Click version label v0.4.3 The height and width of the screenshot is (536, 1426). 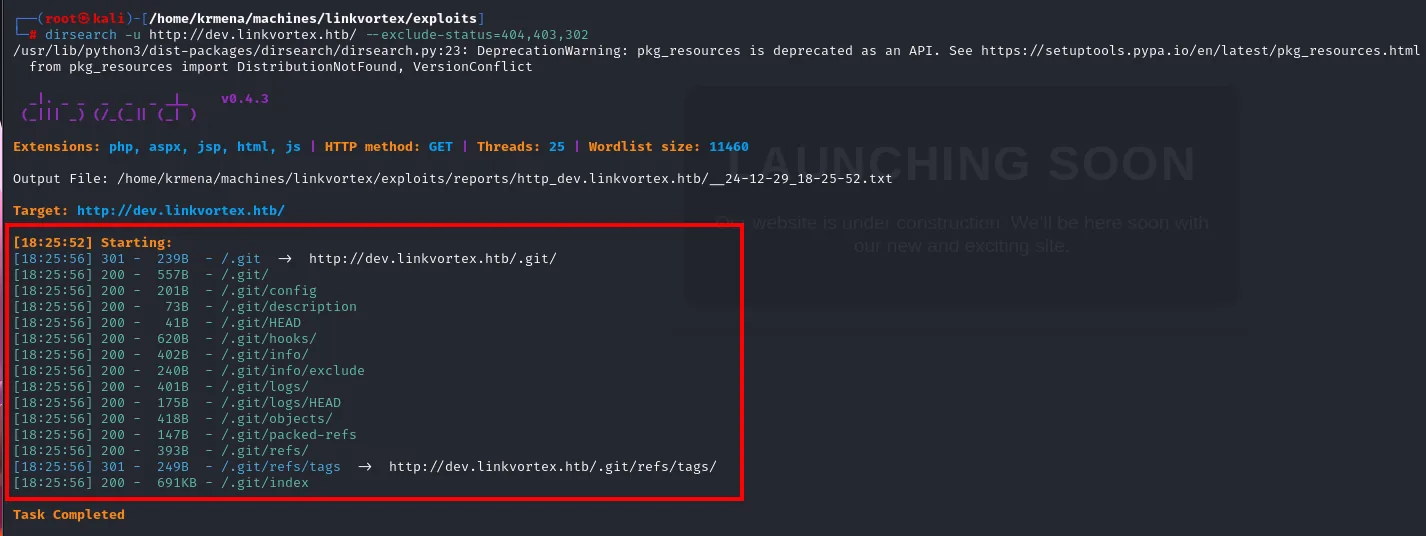pos(245,99)
